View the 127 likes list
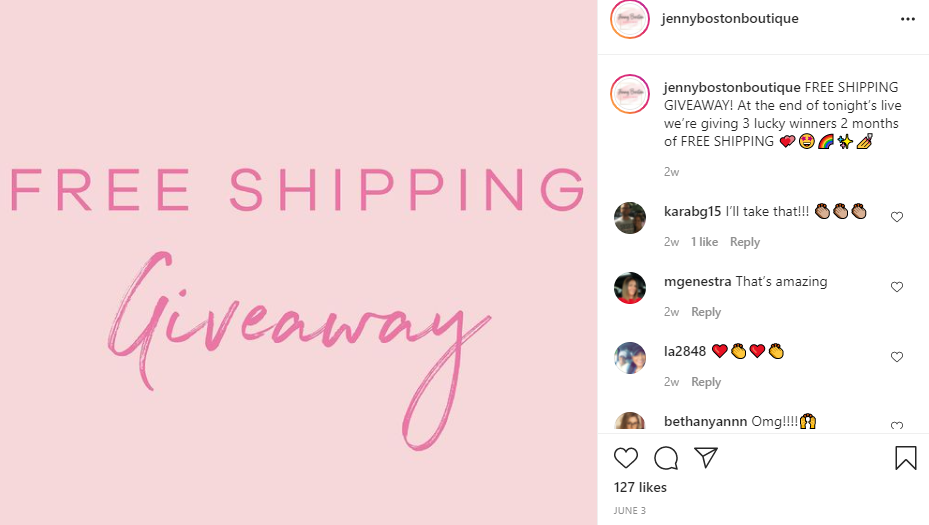 tap(640, 487)
